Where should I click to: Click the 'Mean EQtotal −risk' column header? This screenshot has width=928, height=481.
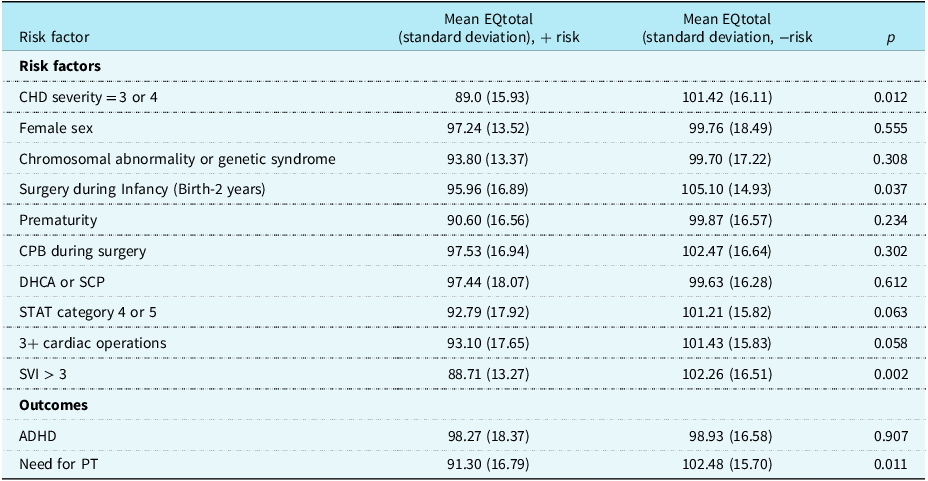click(x=727, y=28)
